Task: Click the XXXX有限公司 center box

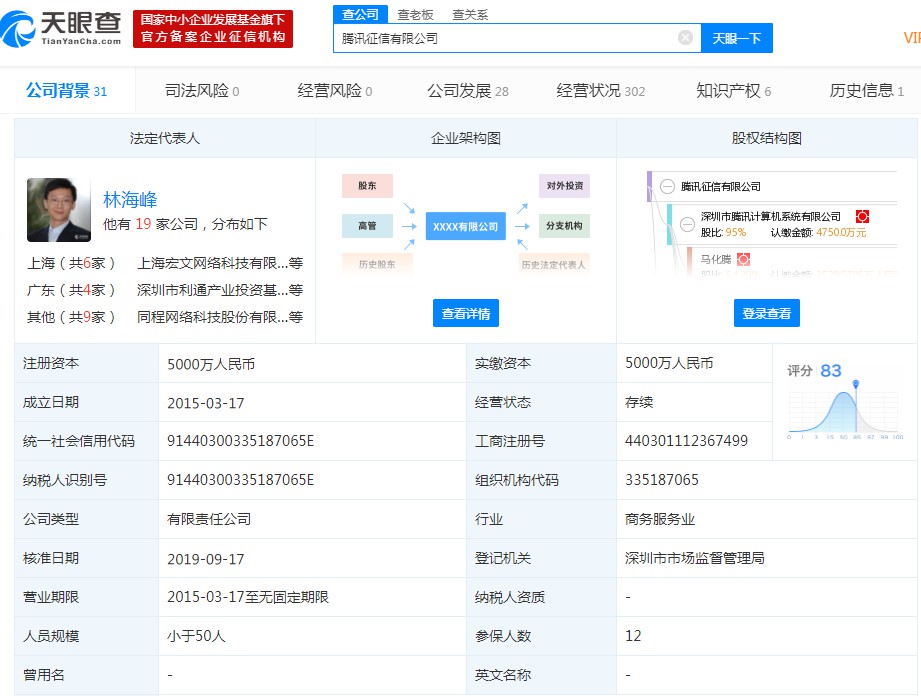Action: pyautogui.click(x=465, y=226)
